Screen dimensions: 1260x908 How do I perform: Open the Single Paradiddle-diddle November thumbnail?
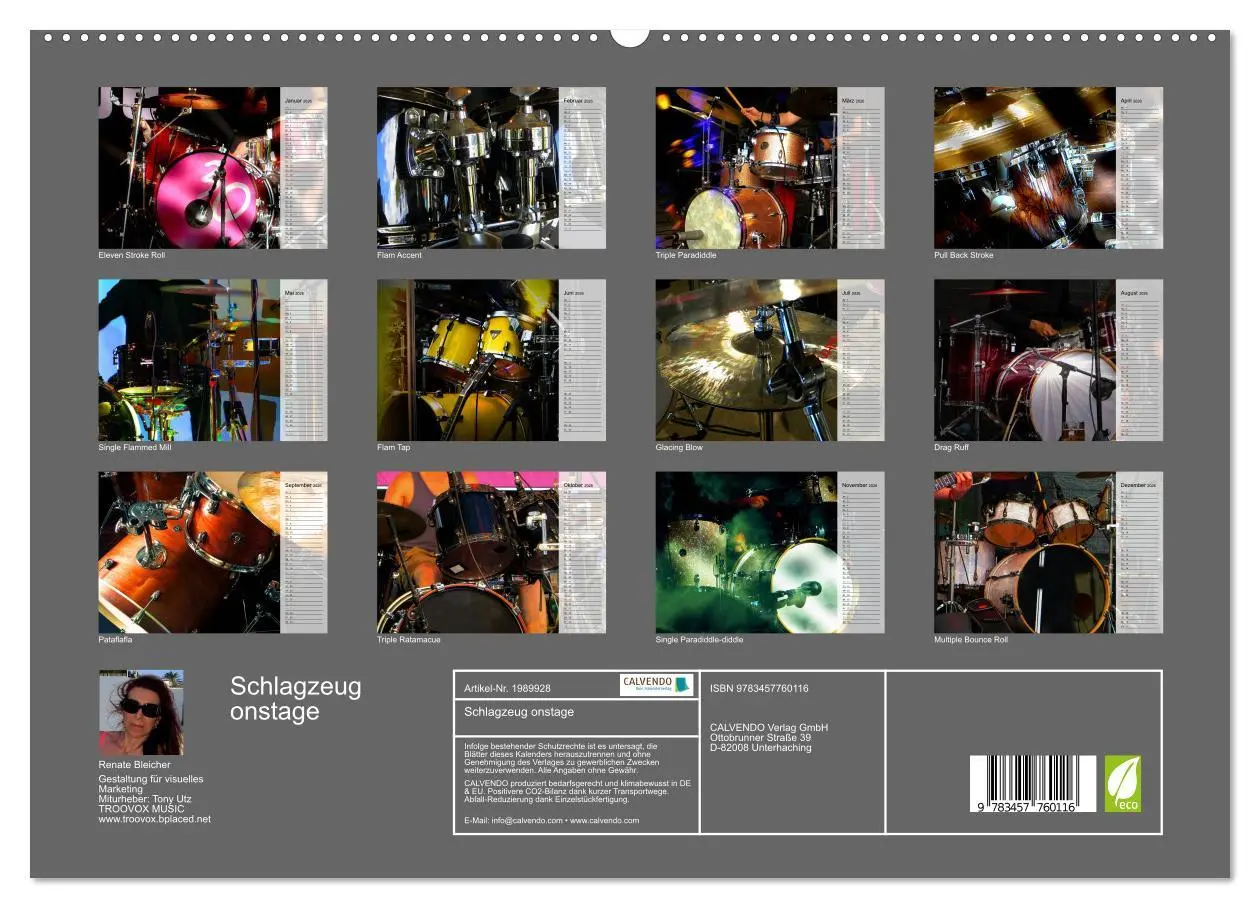click(770, 552)
